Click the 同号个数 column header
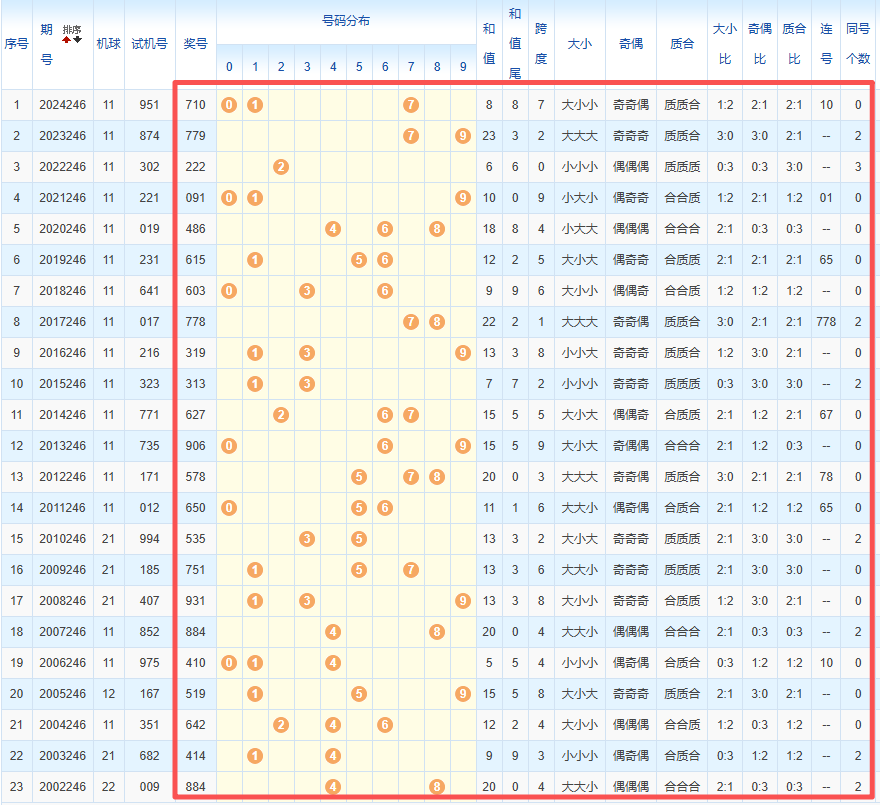Image resolution: width=880 pixels, height=805 pixels. click(857, 44)
